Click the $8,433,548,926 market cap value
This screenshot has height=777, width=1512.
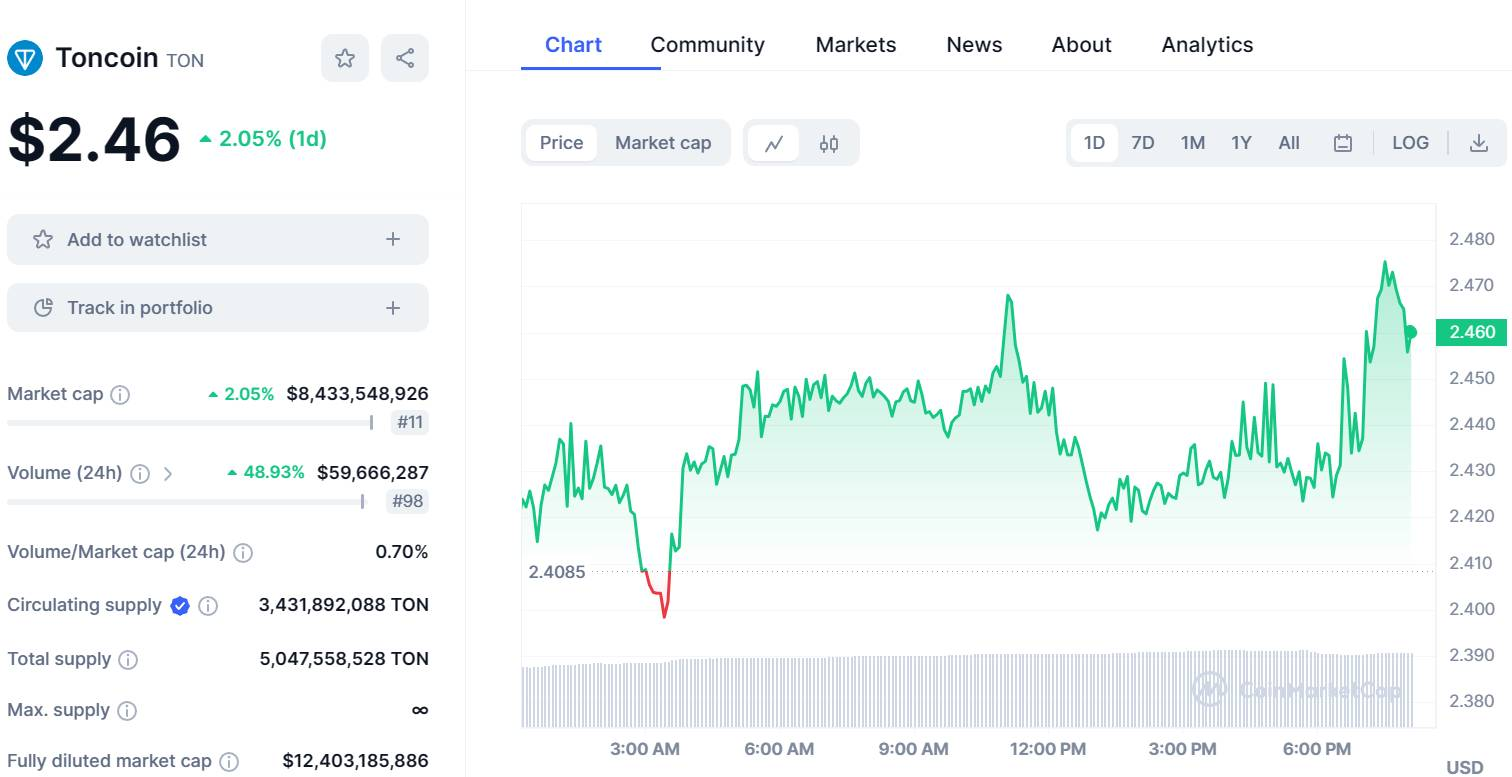[357, 394]
